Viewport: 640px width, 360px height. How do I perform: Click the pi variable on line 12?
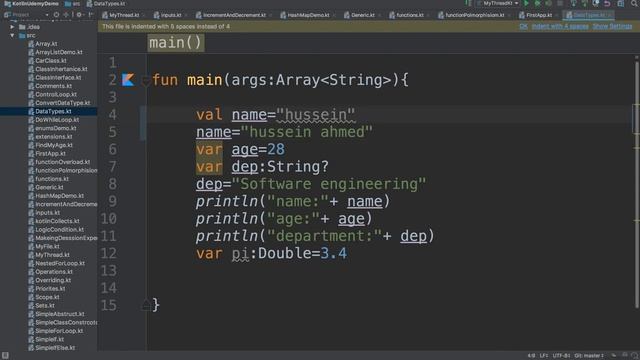[240, 253]
